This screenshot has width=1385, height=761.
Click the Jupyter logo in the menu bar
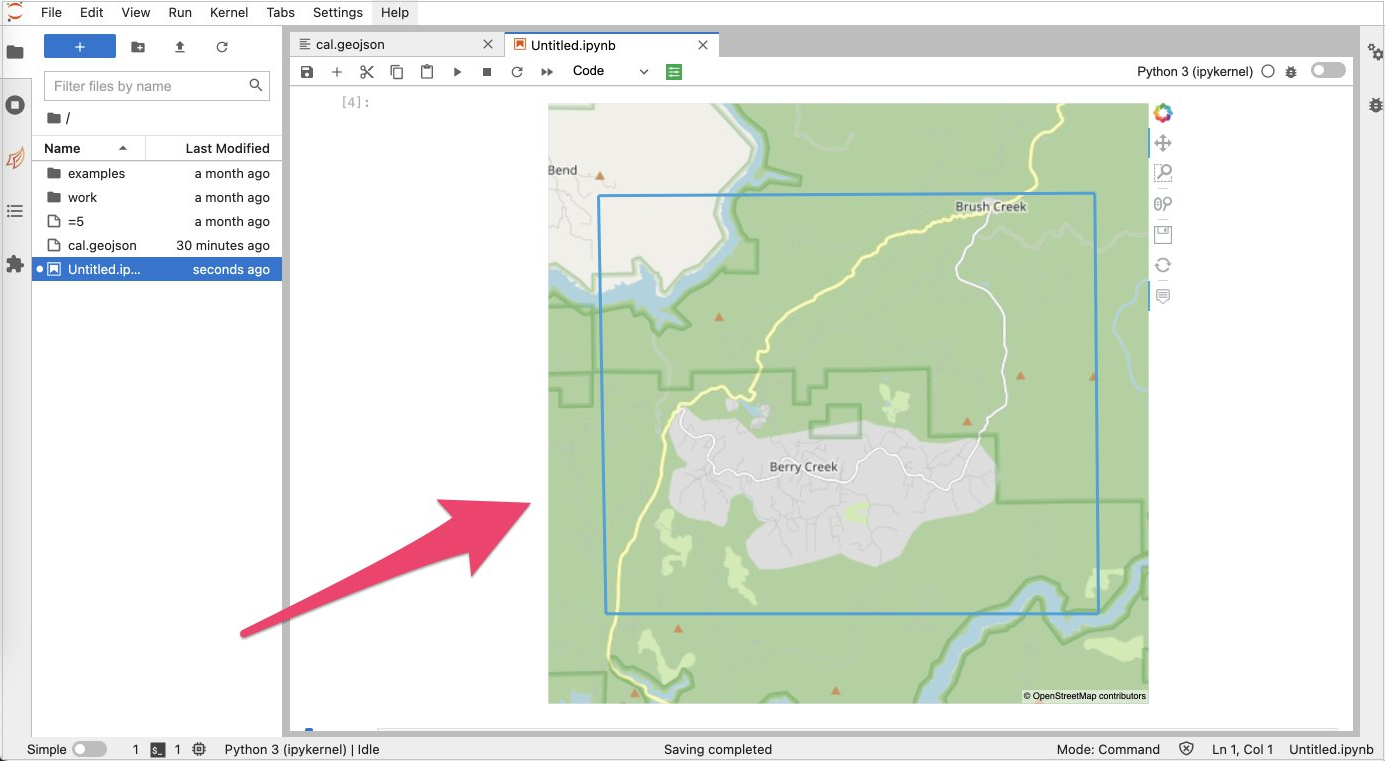click(x=15, y=12)
